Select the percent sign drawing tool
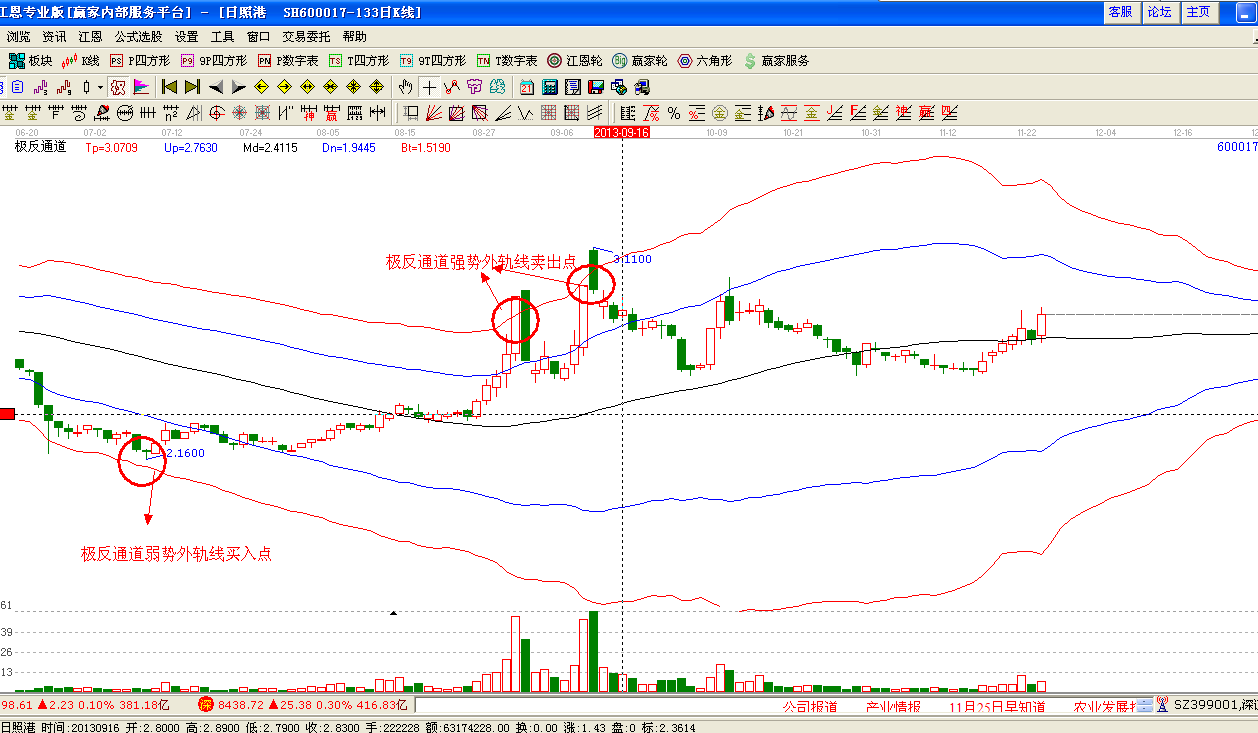 [x=674, y=112]
